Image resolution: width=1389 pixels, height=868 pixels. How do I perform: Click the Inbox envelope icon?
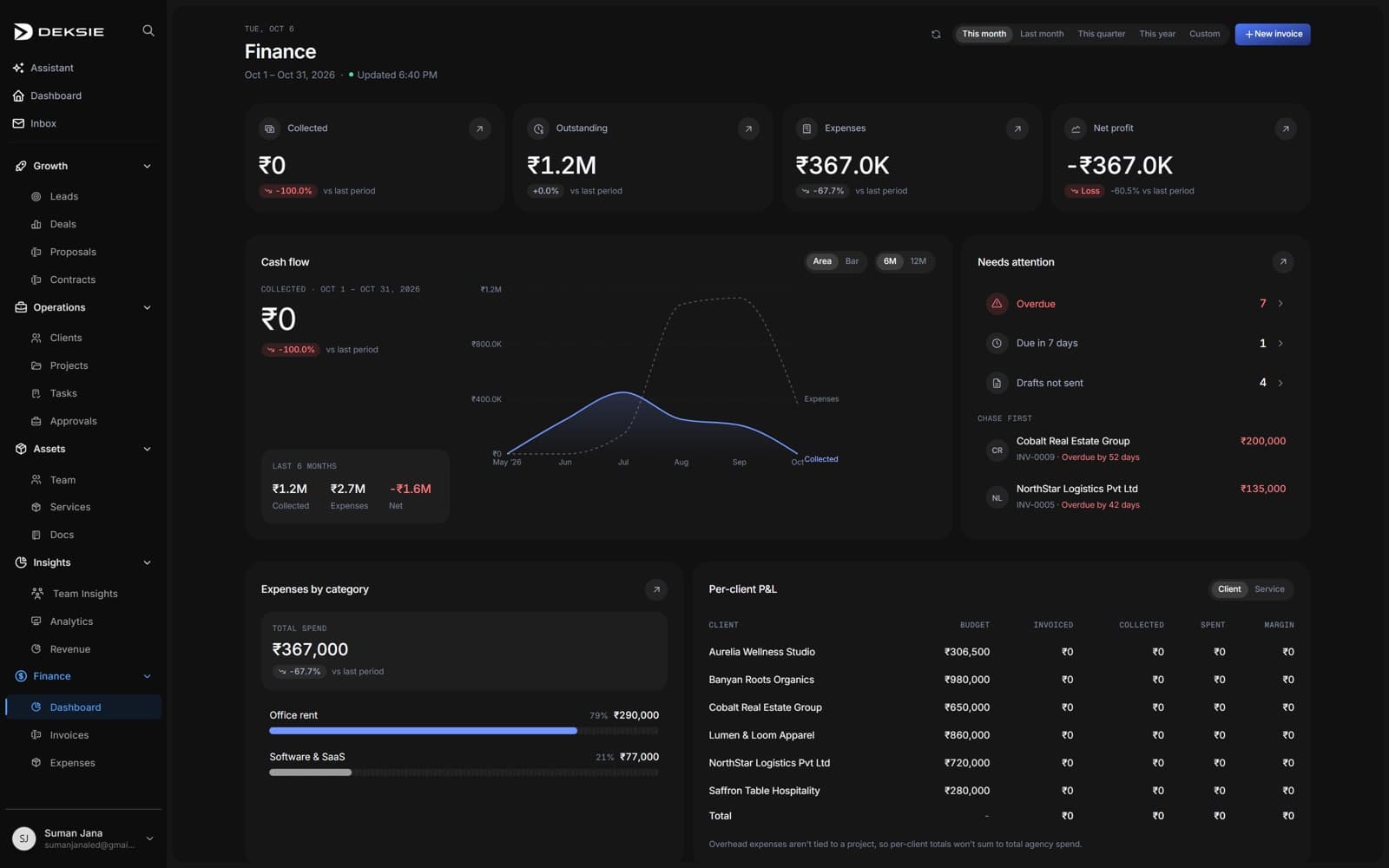18,123
